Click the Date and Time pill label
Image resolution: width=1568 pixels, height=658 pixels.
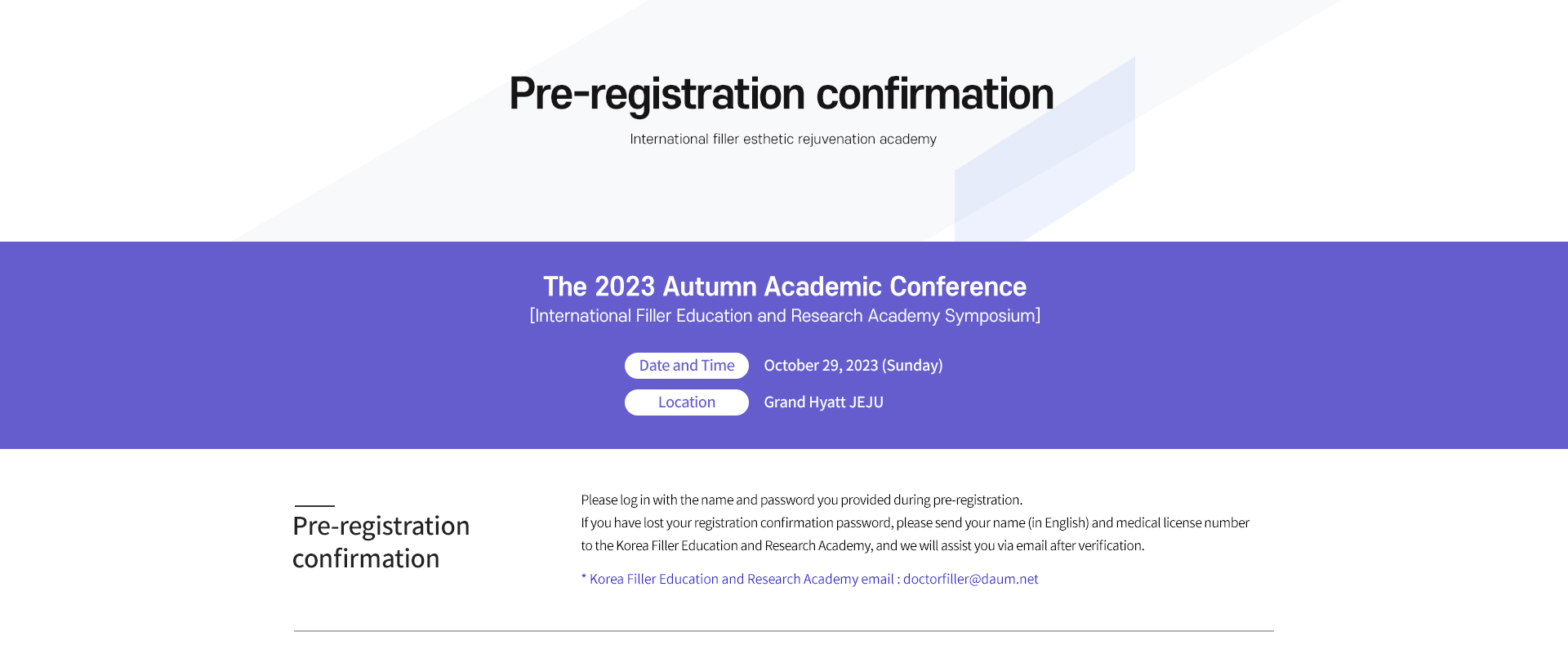(686, 366)
